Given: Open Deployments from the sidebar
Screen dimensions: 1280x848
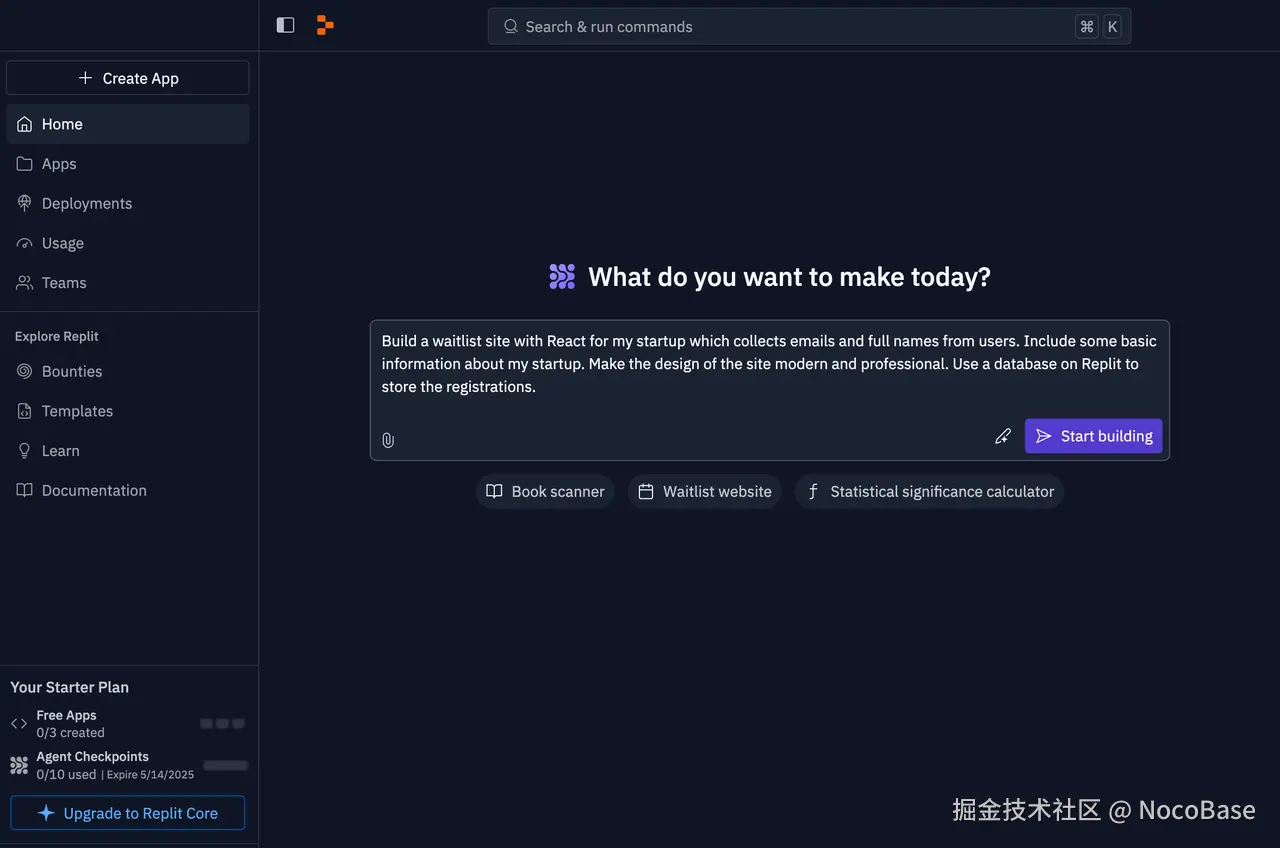Looking at the screenshot, I should 87,203.
